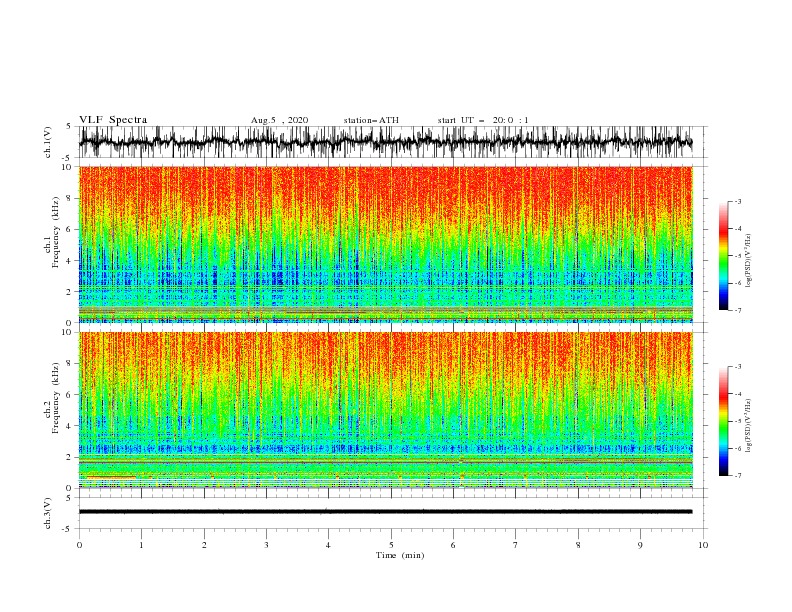The width and height of the screenshot is (792, 612).
Task: Click time axis tick label "4"
Action: click(x=328, y=545)
